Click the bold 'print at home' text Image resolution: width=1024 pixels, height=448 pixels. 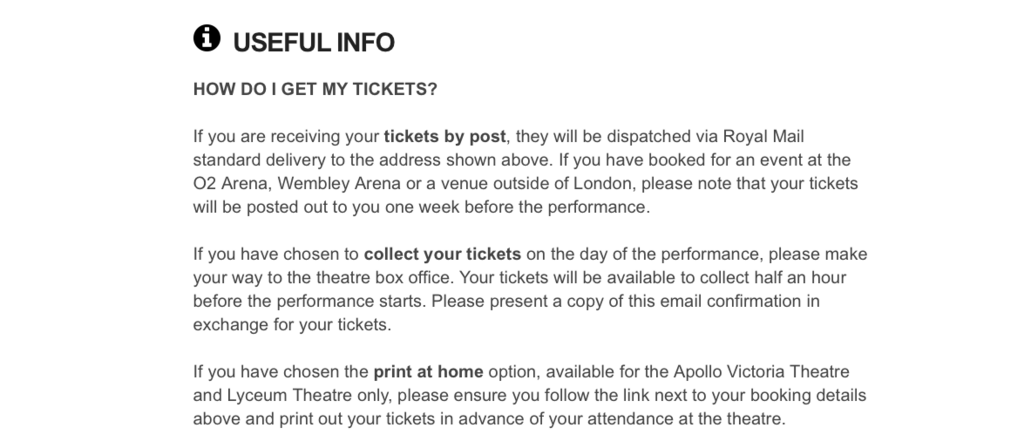click(428, 372)
